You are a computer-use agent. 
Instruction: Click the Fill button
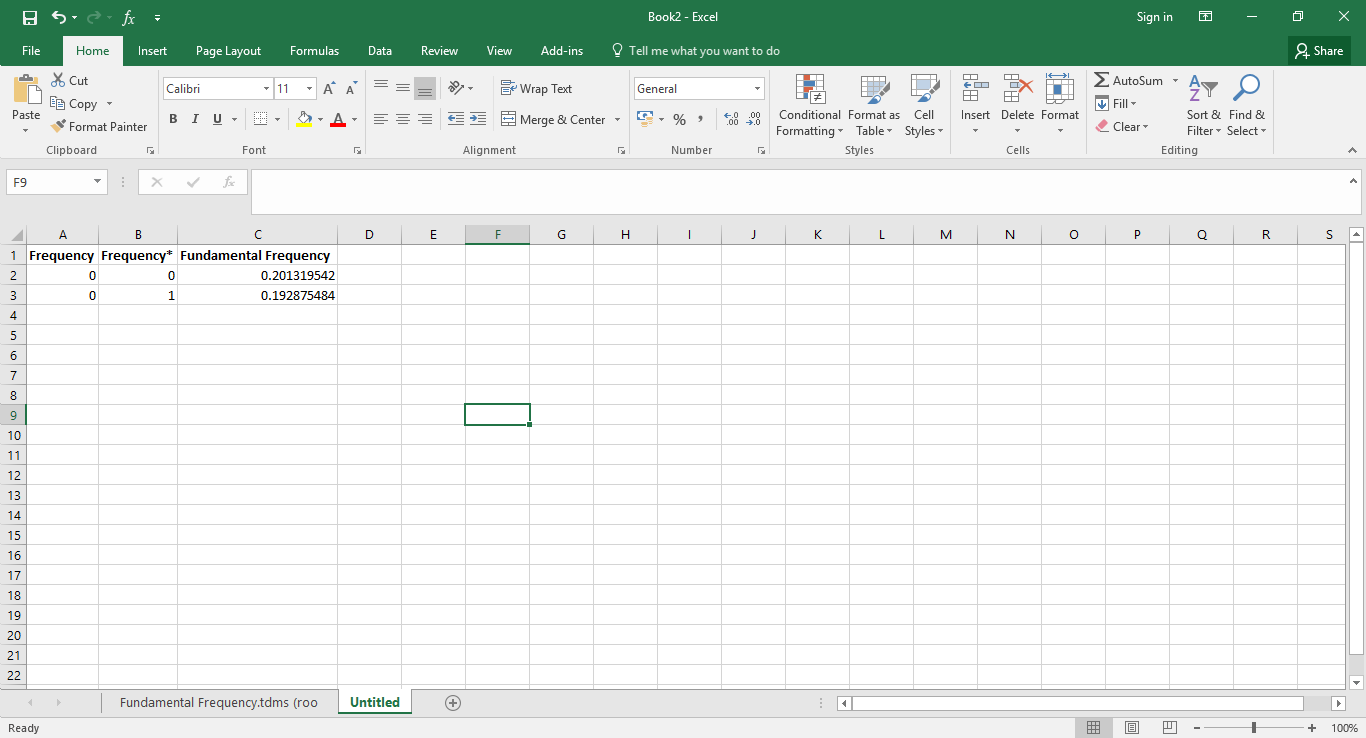tap(1117, 104)
